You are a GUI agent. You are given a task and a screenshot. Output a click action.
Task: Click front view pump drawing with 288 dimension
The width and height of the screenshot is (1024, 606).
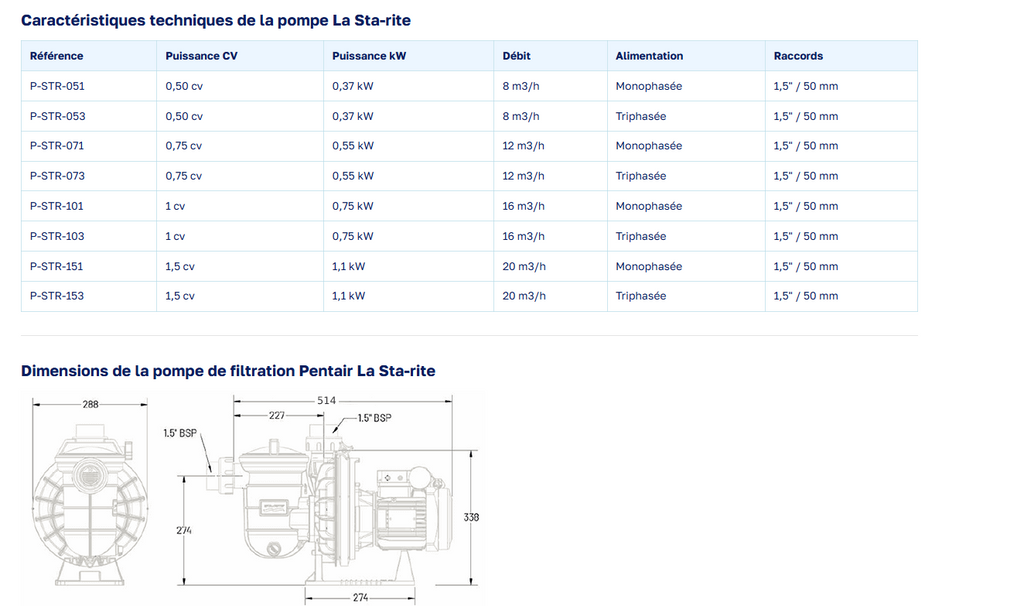90,492
